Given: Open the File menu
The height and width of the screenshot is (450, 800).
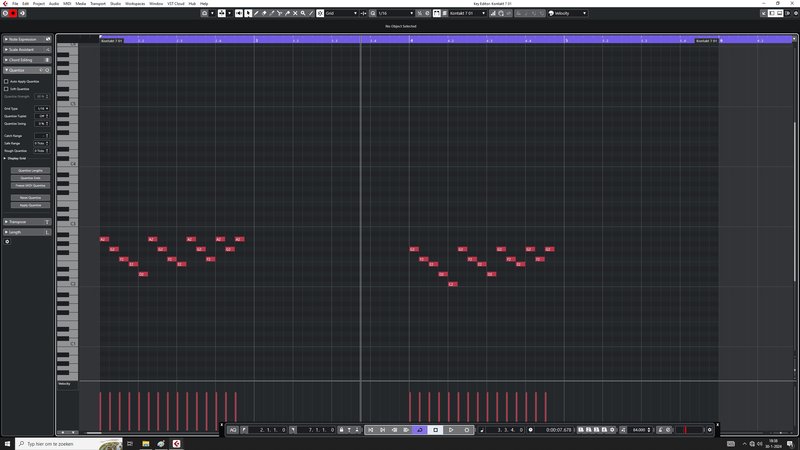Looking at the screenshot, I should coord(15,4).
